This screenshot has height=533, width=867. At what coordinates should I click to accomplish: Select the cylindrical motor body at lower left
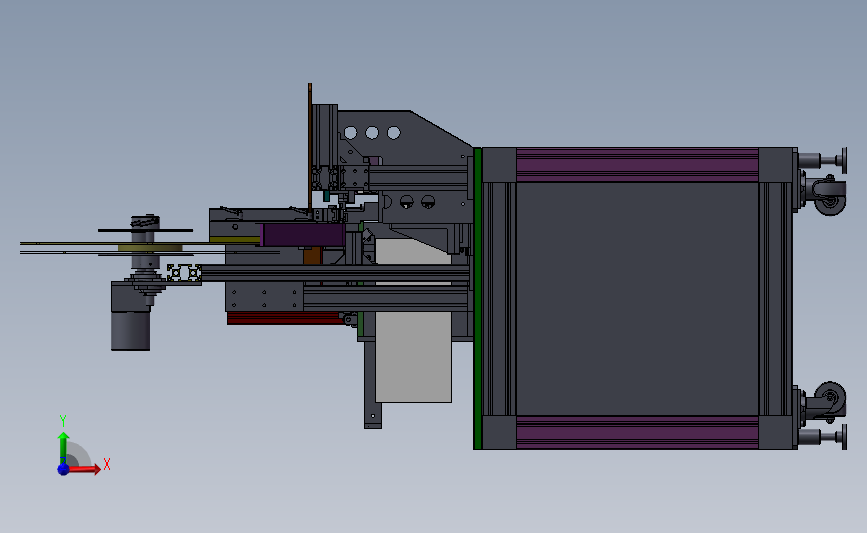(x=130, y=331)
